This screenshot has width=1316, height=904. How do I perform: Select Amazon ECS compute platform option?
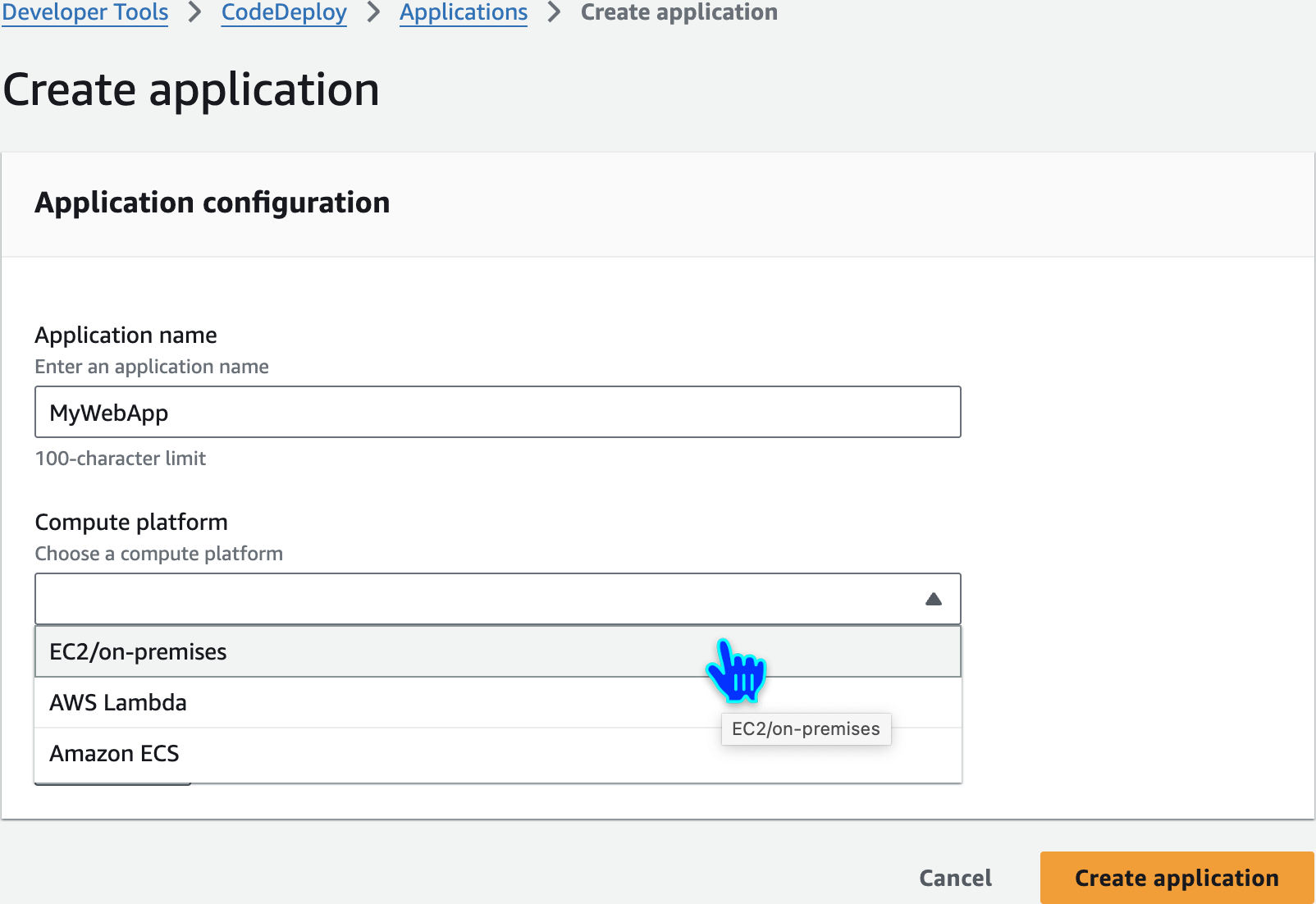(498, 753)
